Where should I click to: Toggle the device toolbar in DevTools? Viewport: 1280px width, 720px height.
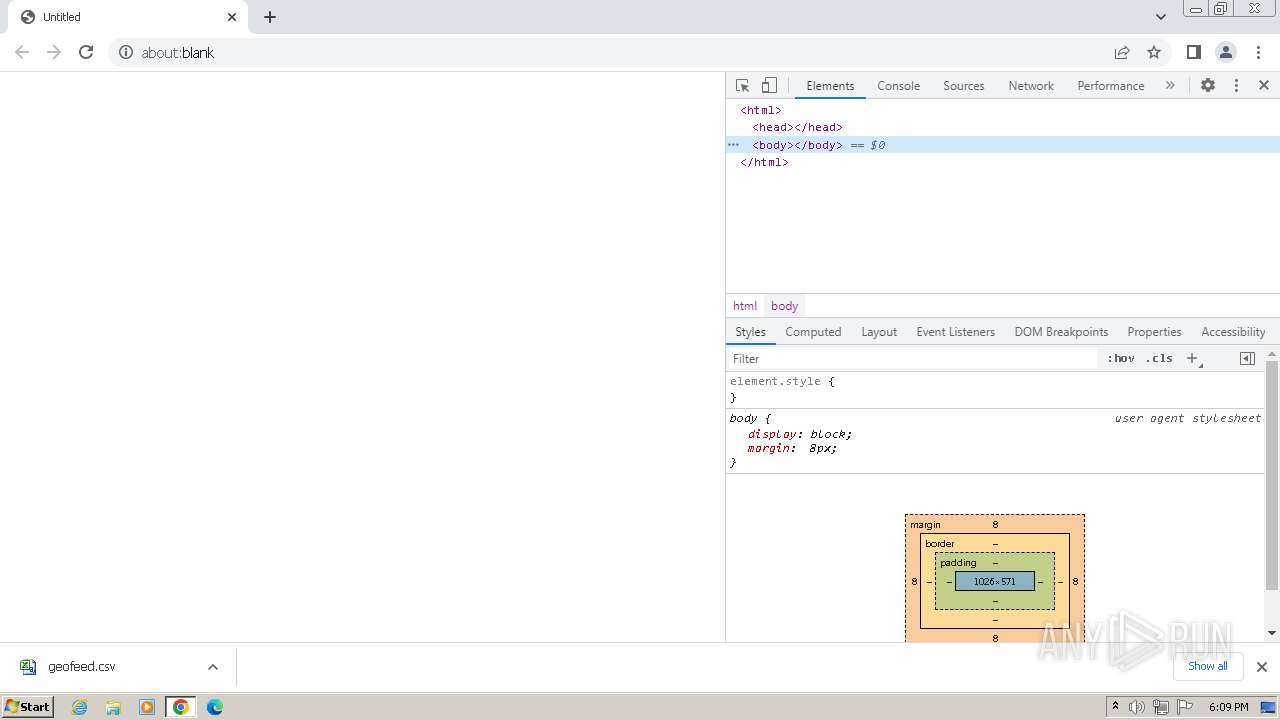coord(769,86)
